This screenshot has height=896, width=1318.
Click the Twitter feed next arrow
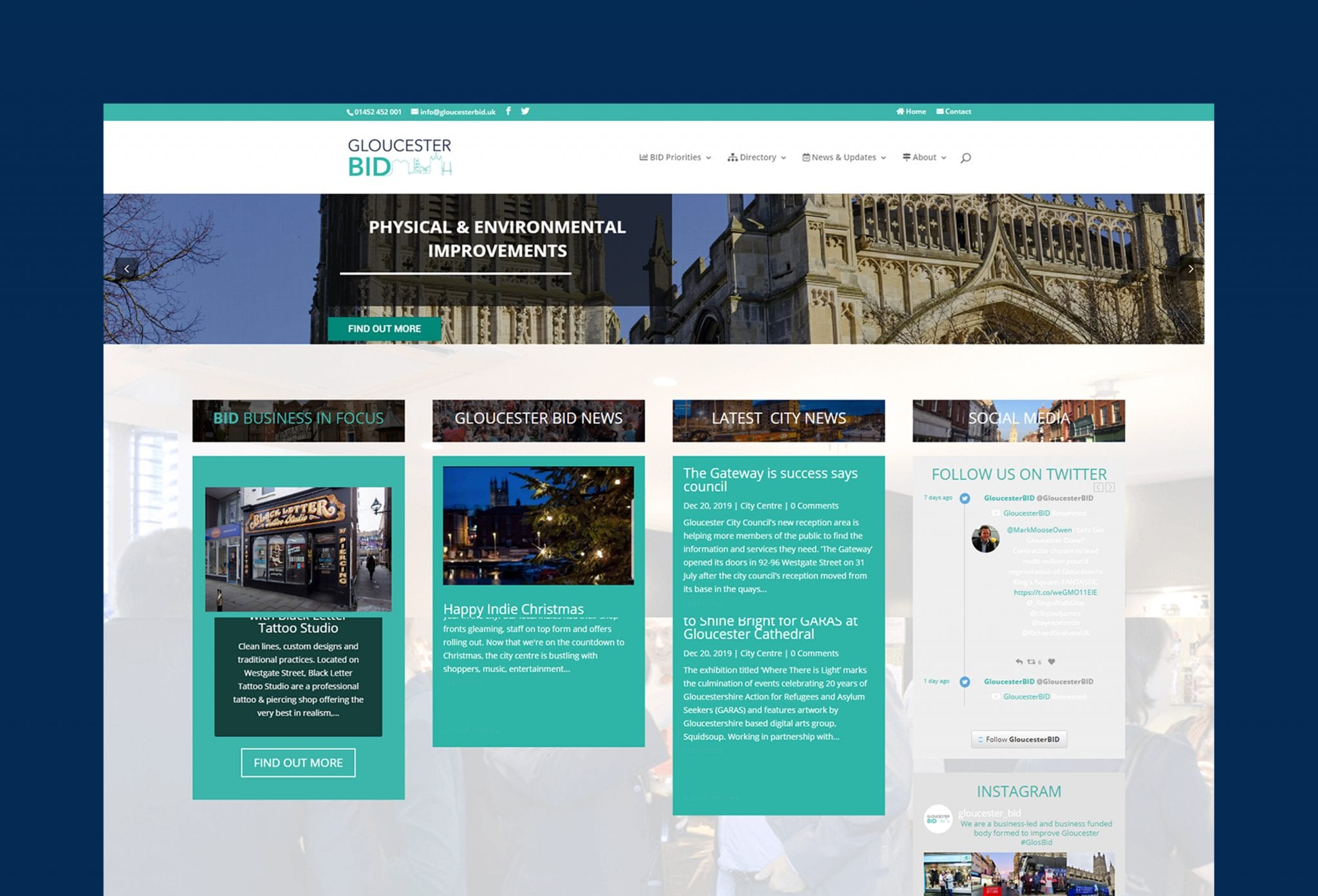click(x=1110, y=487)
